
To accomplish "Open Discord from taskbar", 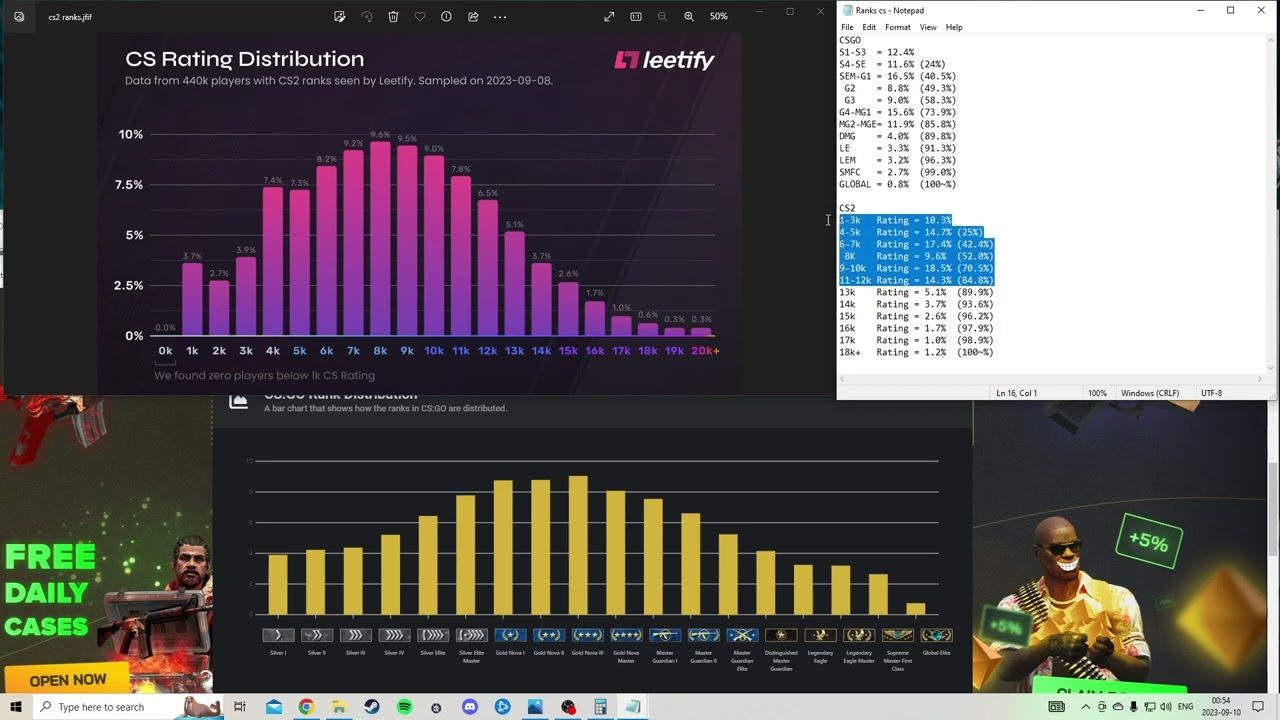I will [470, 707].
